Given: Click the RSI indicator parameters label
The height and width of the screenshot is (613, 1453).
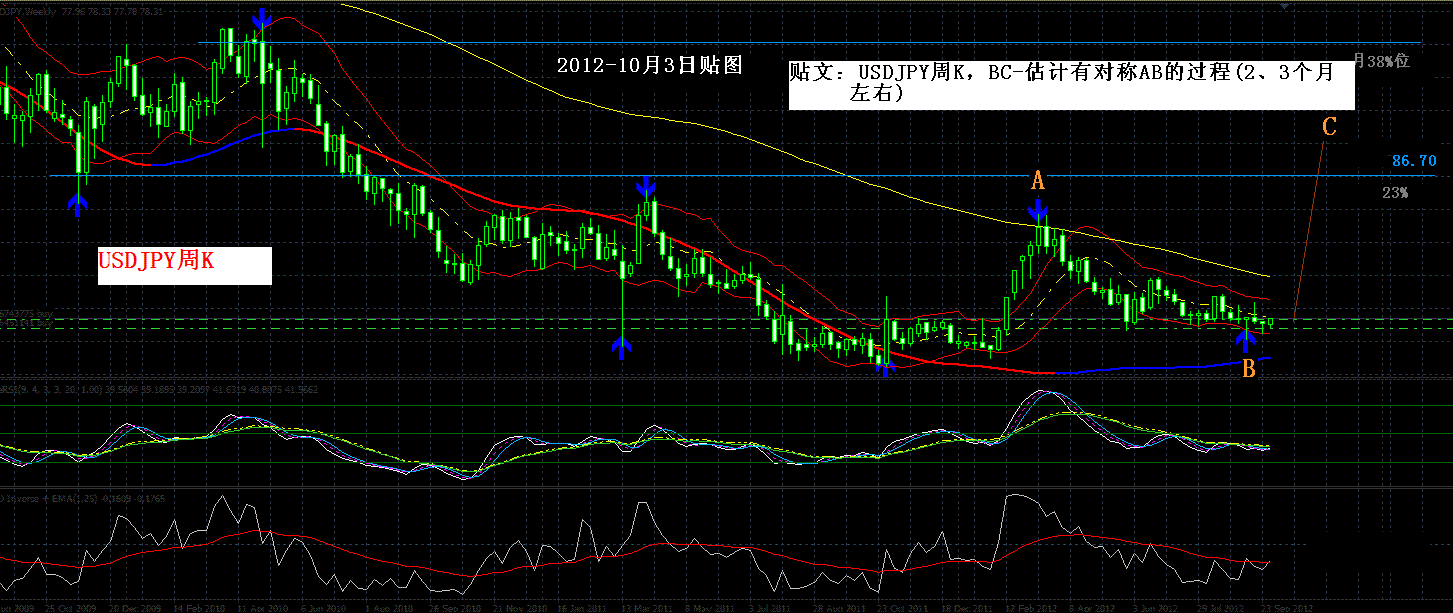Looking at the screenshot, I should [x=159, y=389].
